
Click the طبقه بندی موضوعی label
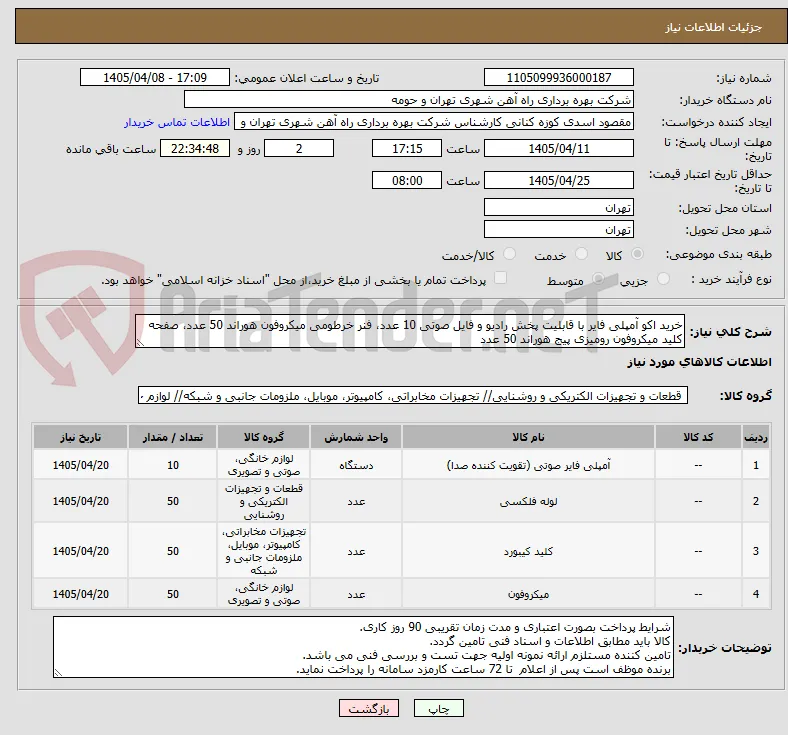coord(719,254)
